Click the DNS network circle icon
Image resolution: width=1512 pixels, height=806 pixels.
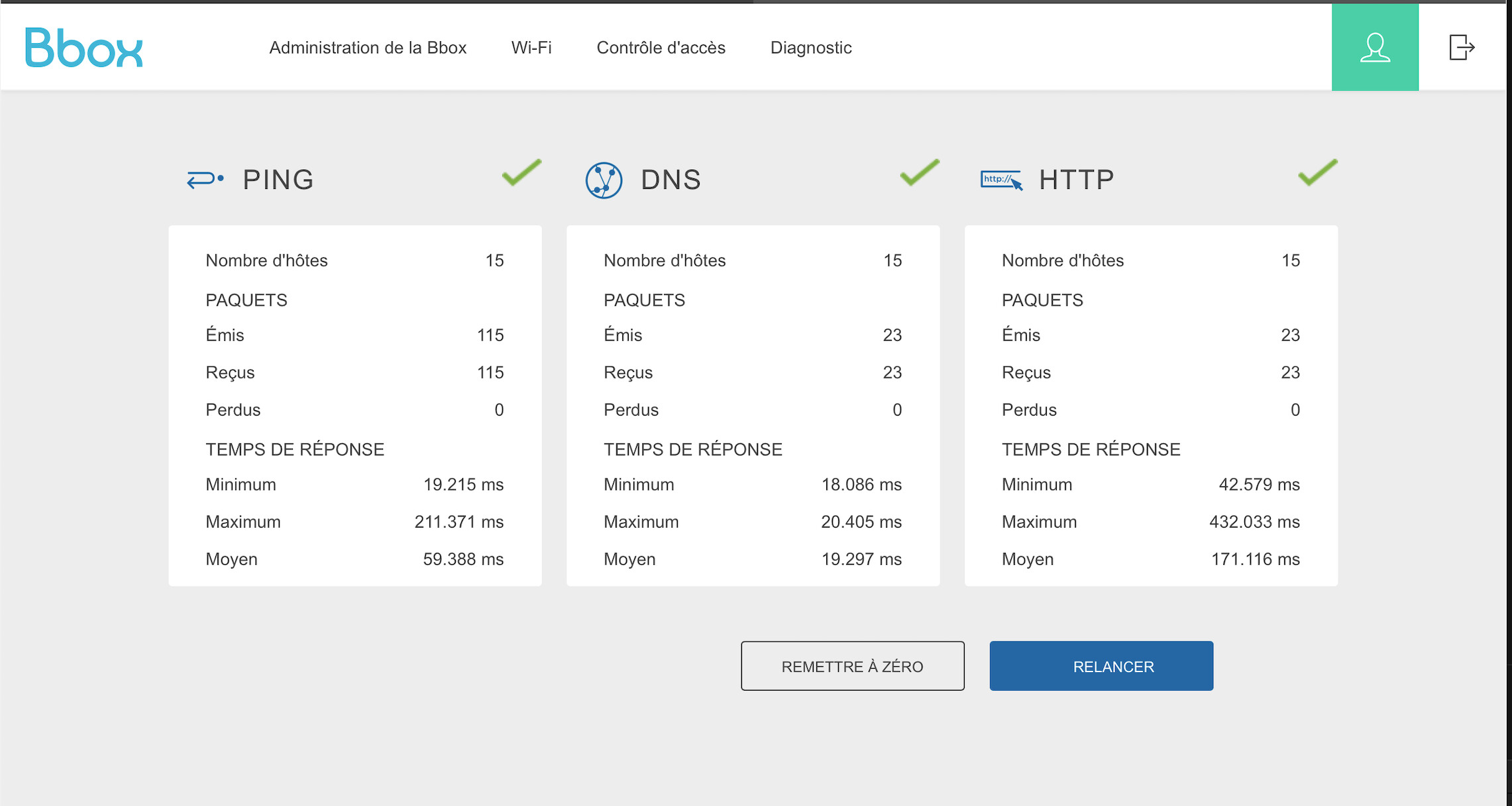[604, 180]
